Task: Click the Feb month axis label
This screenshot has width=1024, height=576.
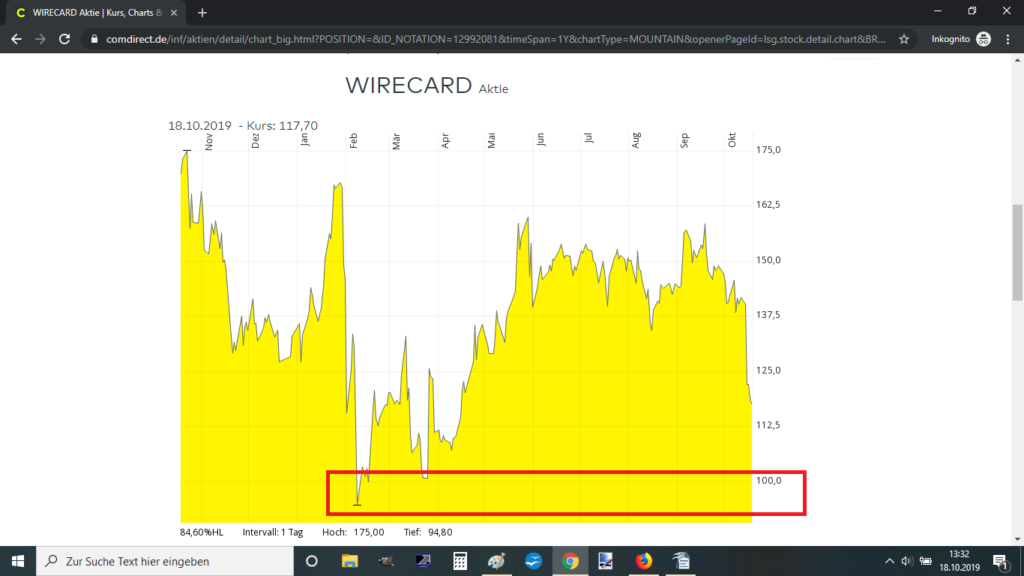Action: 353,140
